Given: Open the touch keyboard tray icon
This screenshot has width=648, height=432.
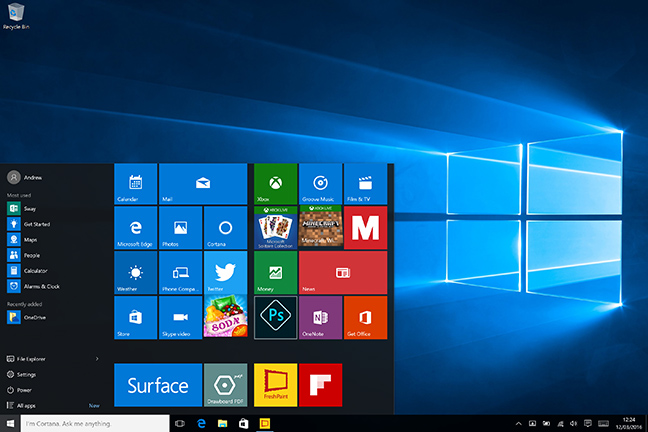Looking at the screenshot, I should pyautogui.click(x=603, y=423).
